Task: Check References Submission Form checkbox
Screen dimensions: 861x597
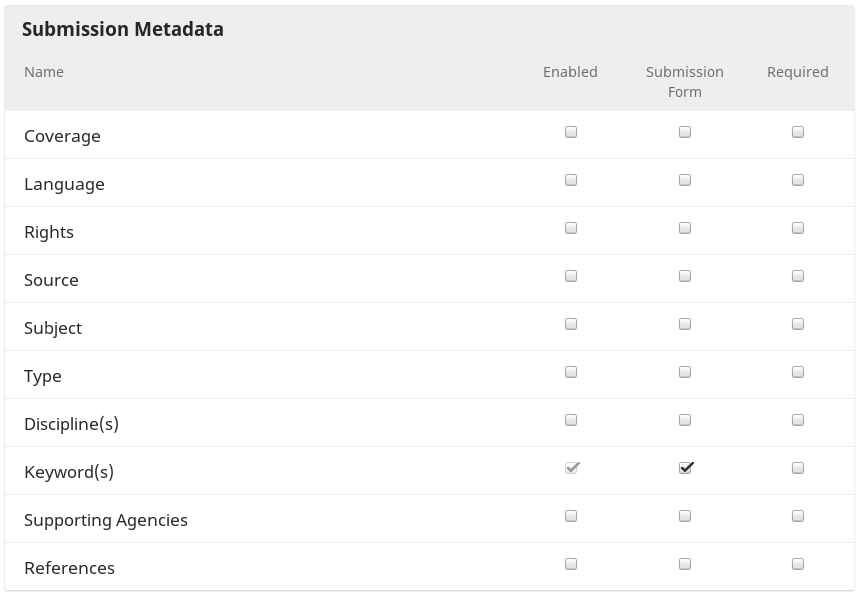Action: pyautogui.click(x=685, y=564)
